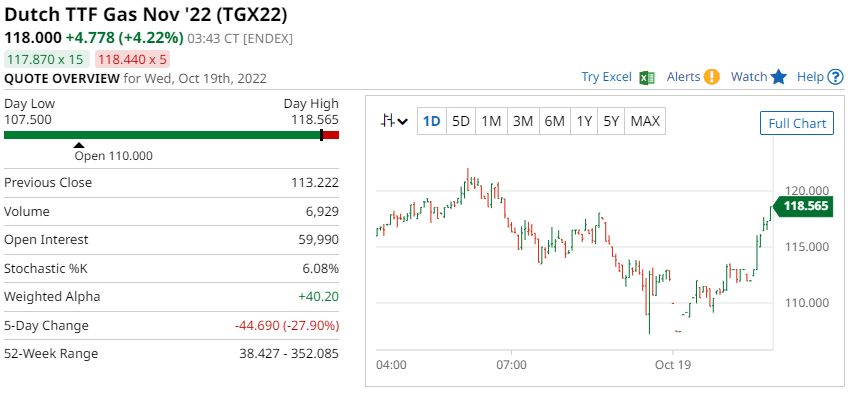Select the 1D chart period
This screenshot has width=850, height=399.
pos(432,121)
